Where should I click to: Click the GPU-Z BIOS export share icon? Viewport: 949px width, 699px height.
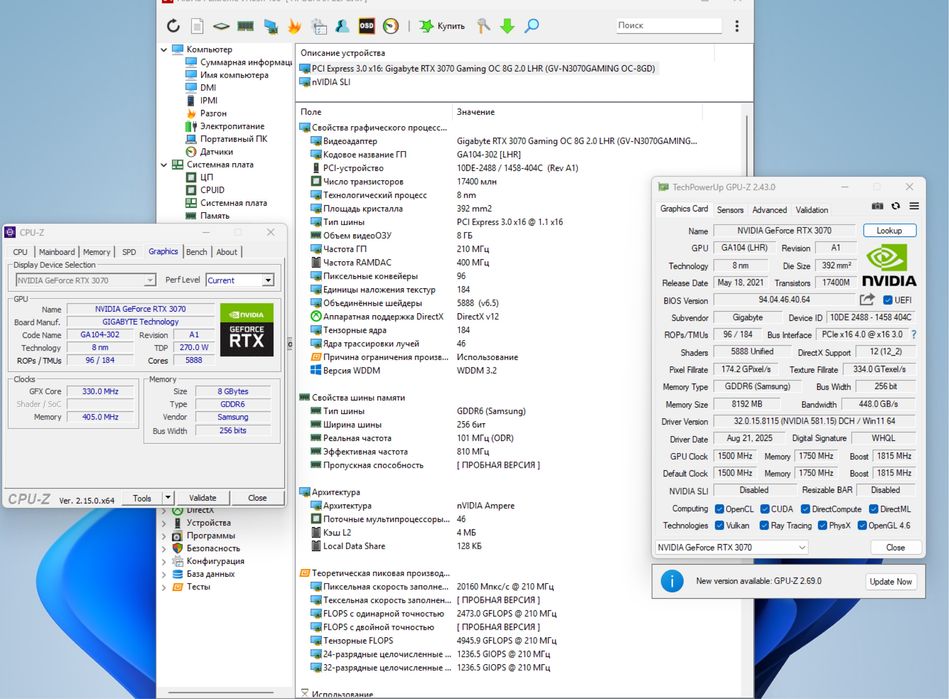[x=867, y=300]
